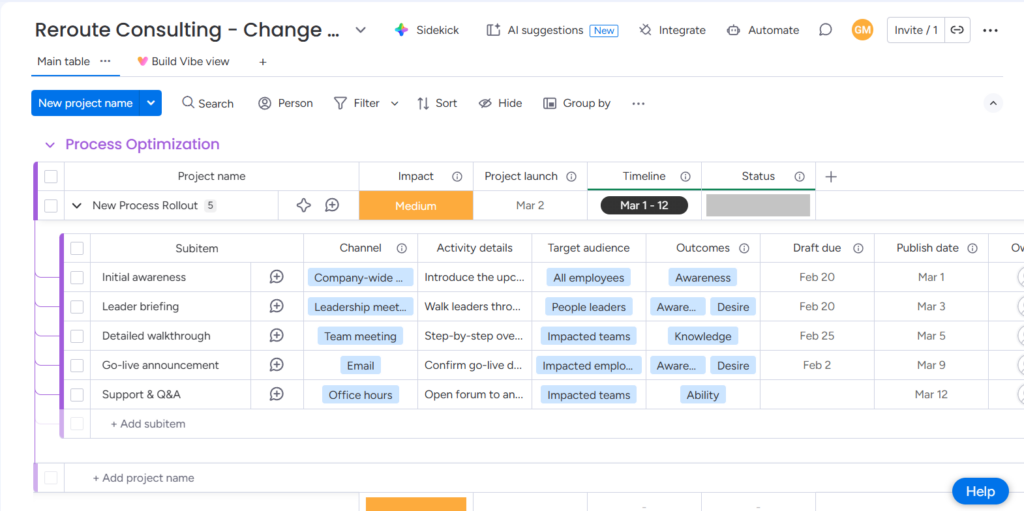The height and width of the screenshot is (511, 1024).
Task: Select the Main table tab
Action: pyautogui.click(x=63, y=62)
